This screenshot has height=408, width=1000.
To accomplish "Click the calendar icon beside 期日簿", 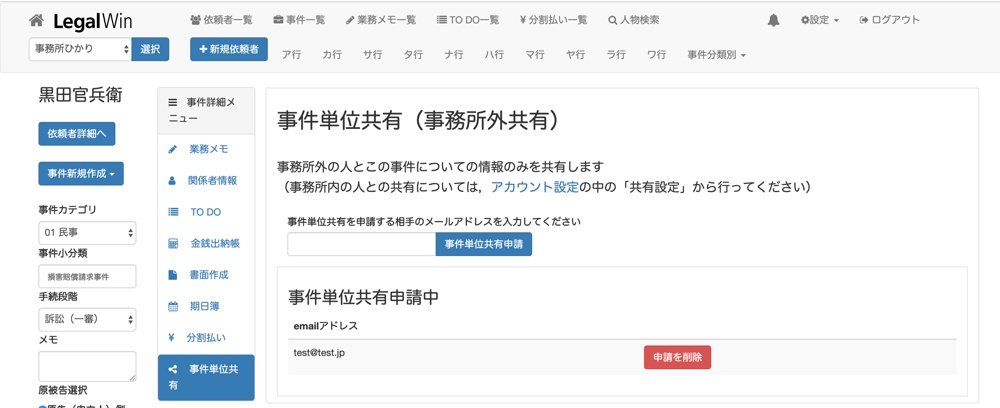I will click(x=172, y=306).
